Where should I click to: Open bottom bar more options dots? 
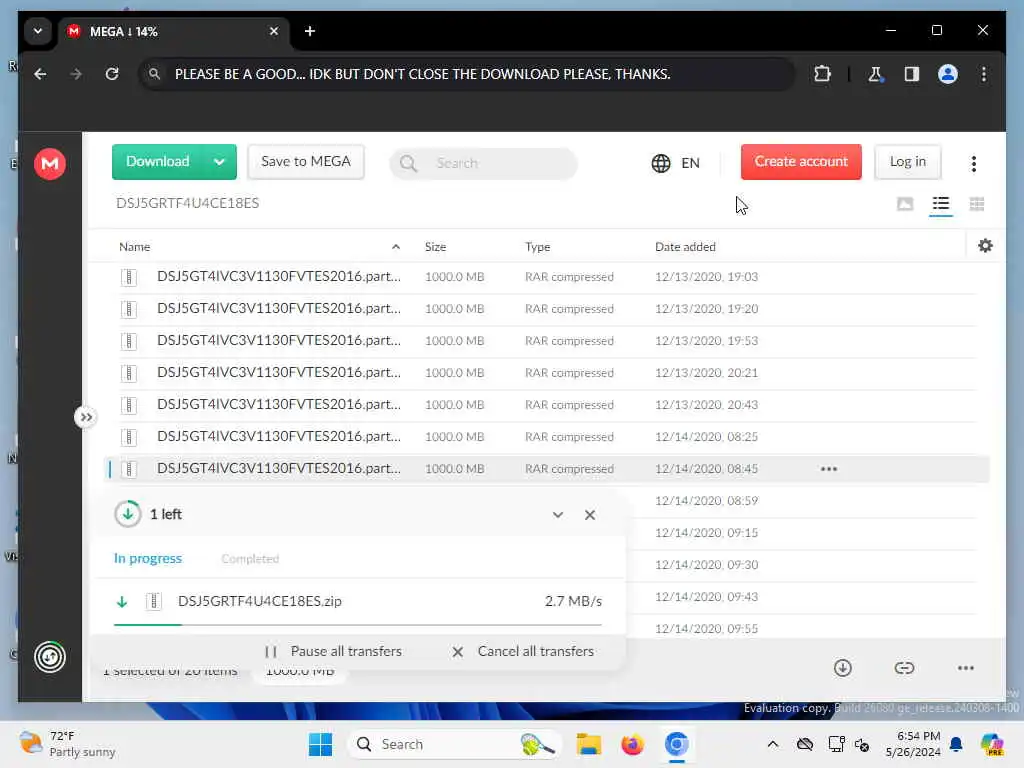pyautogui.click(x=965, y=668)
